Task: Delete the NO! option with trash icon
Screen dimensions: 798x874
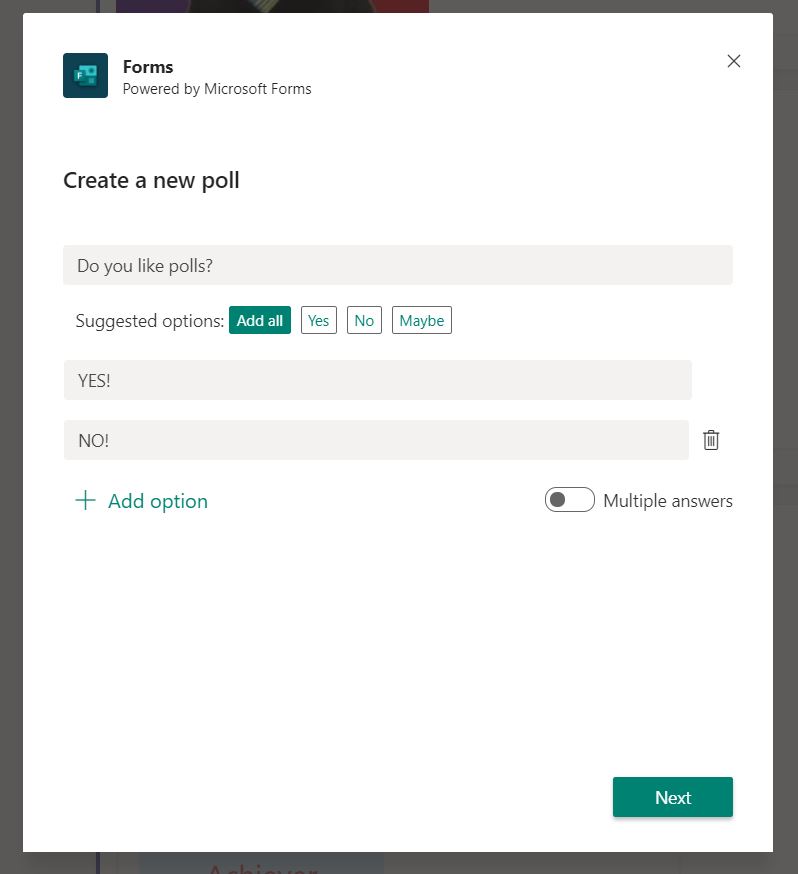Action: coord(711,440)
